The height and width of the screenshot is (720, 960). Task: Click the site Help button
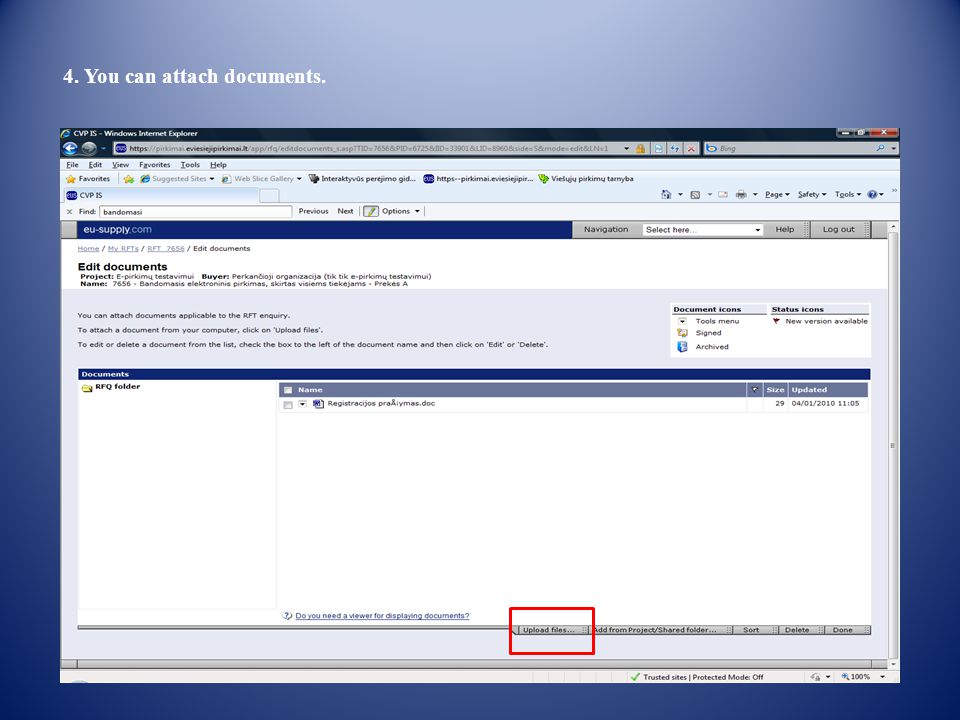pos(785,230)
